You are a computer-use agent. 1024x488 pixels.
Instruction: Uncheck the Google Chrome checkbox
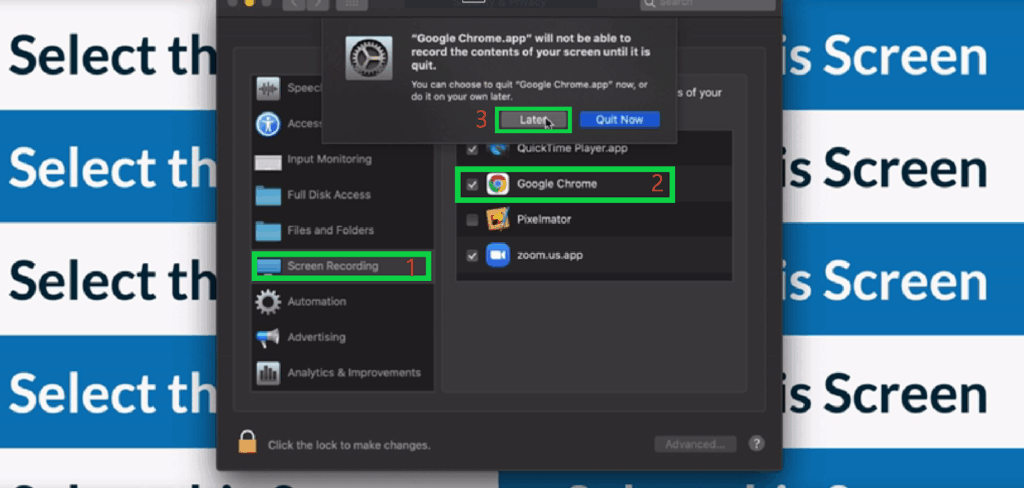472,184
